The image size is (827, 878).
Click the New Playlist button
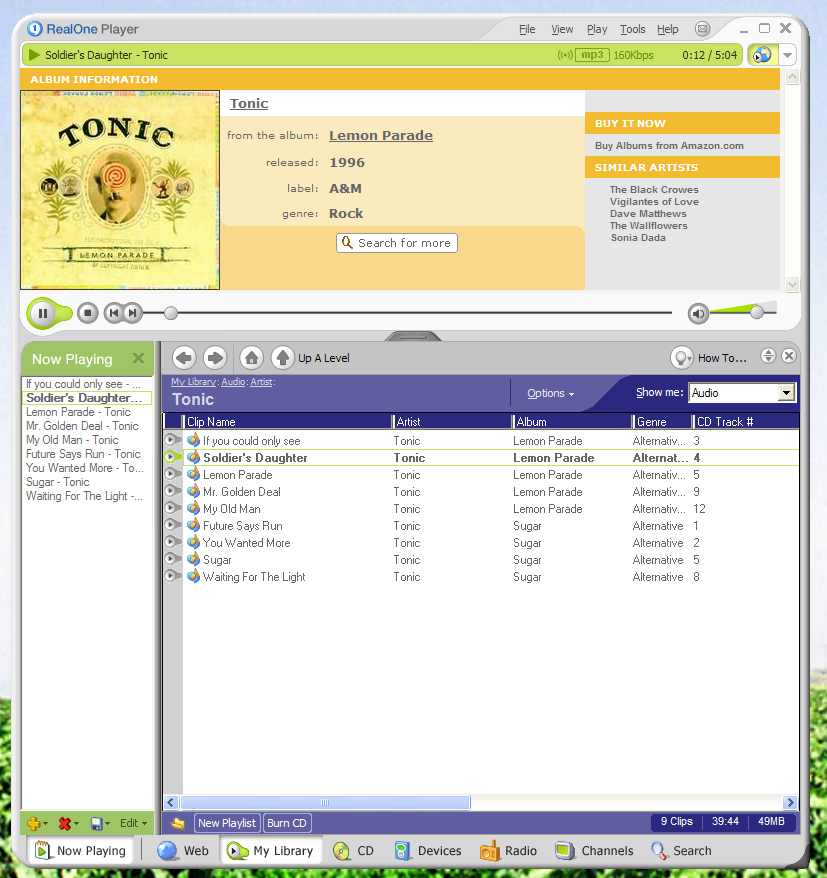click(227, 823)
